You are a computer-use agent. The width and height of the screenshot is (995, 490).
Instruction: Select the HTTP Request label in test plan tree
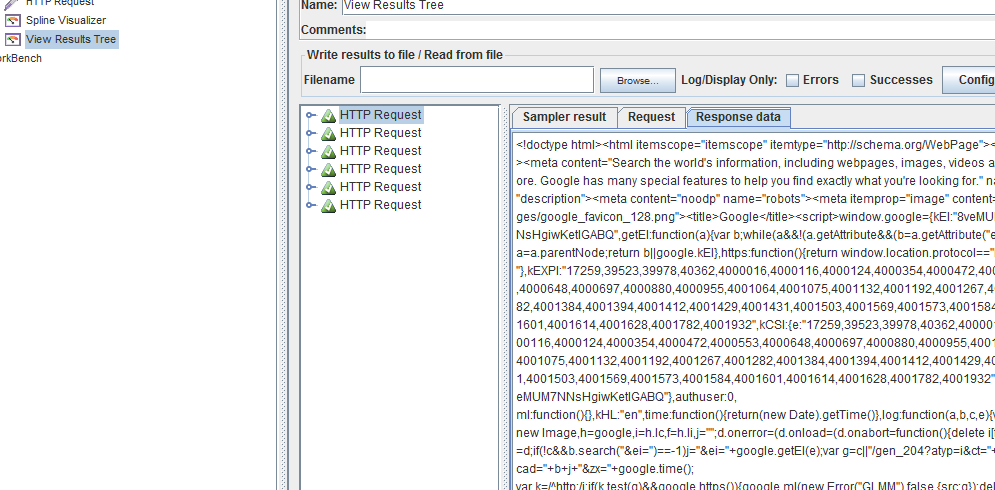60,3
